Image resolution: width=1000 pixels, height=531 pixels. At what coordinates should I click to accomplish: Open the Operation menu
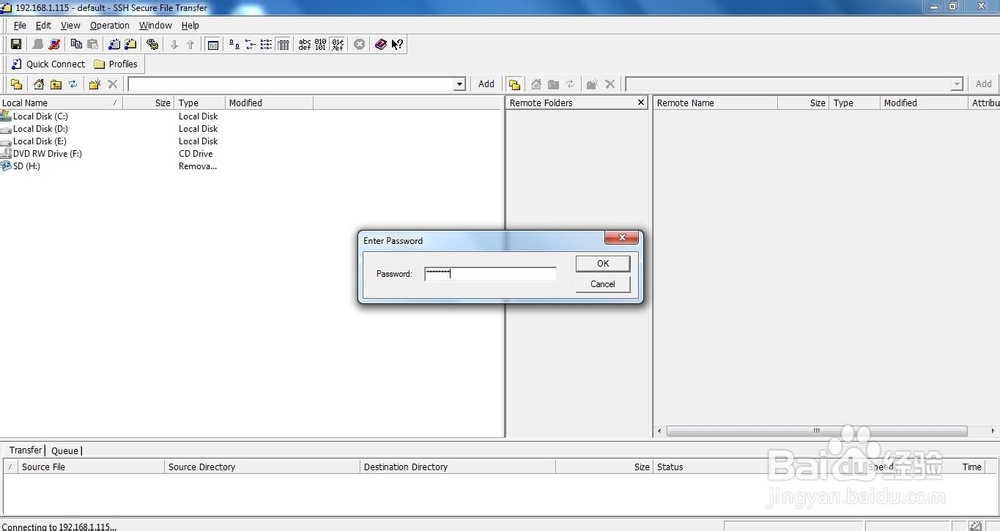pos(109,25)
